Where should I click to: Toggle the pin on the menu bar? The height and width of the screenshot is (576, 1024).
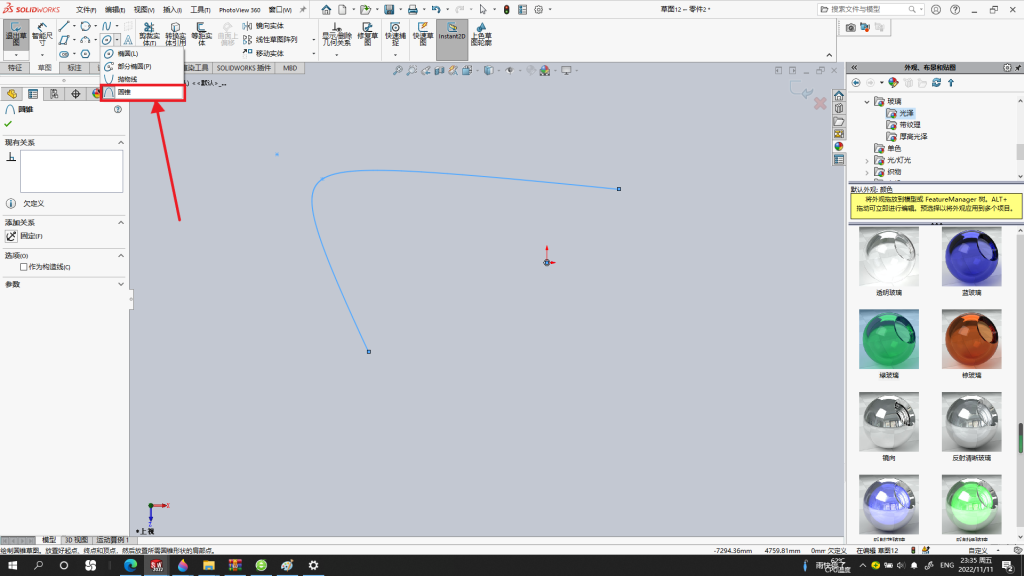tap(302, 10)
